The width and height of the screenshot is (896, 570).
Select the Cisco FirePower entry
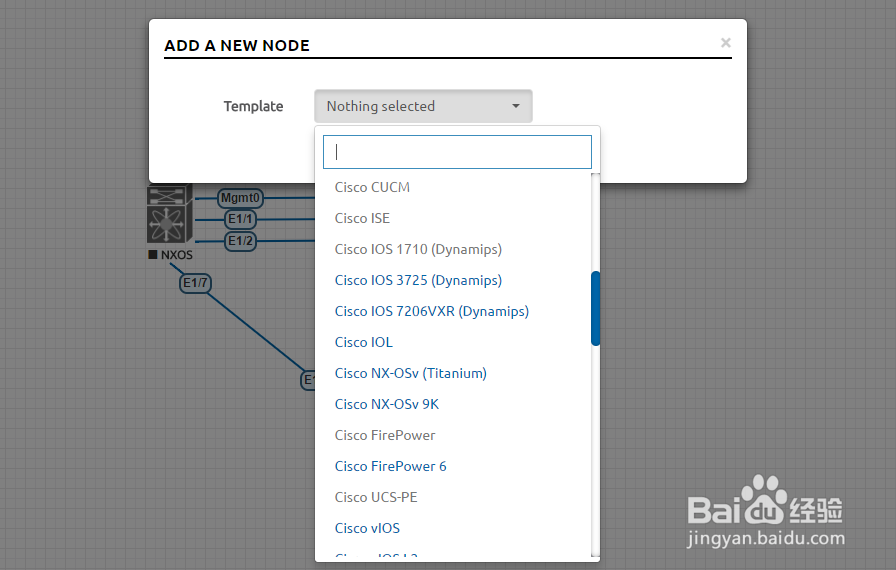385,435
